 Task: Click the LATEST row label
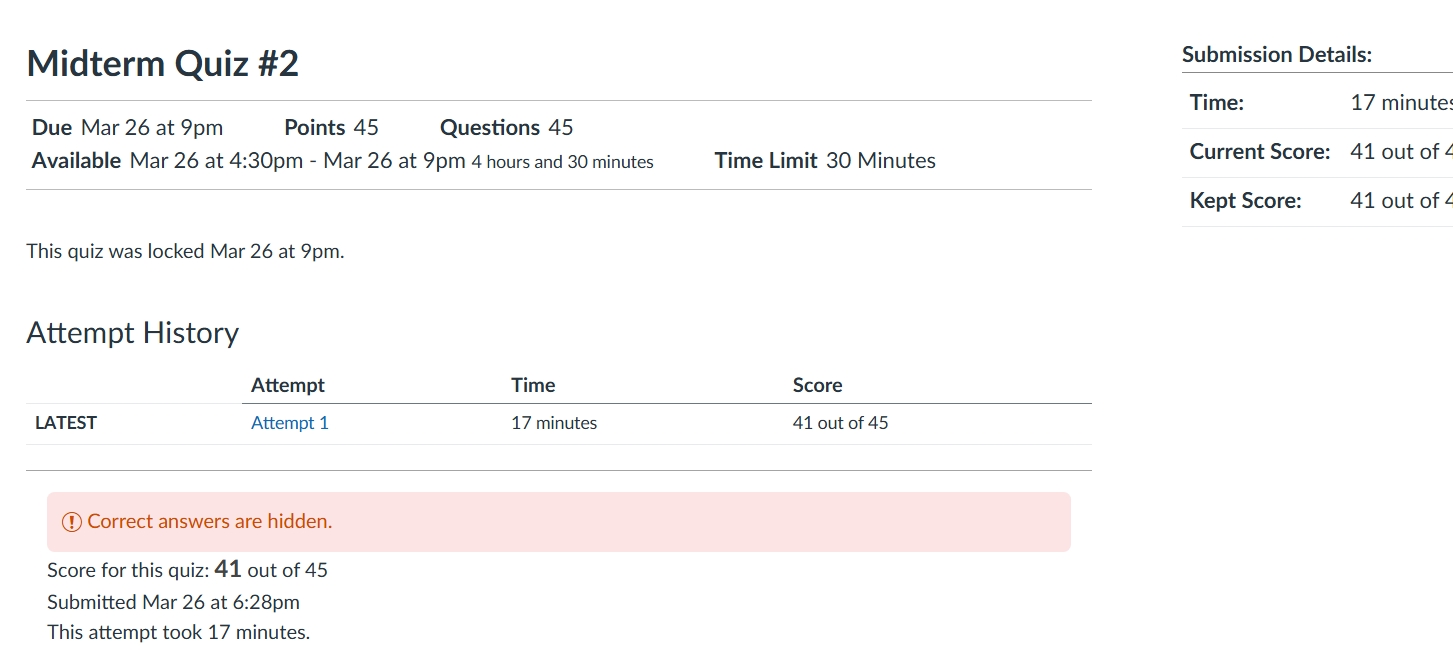pyautogui.click(x=66, y=423)
